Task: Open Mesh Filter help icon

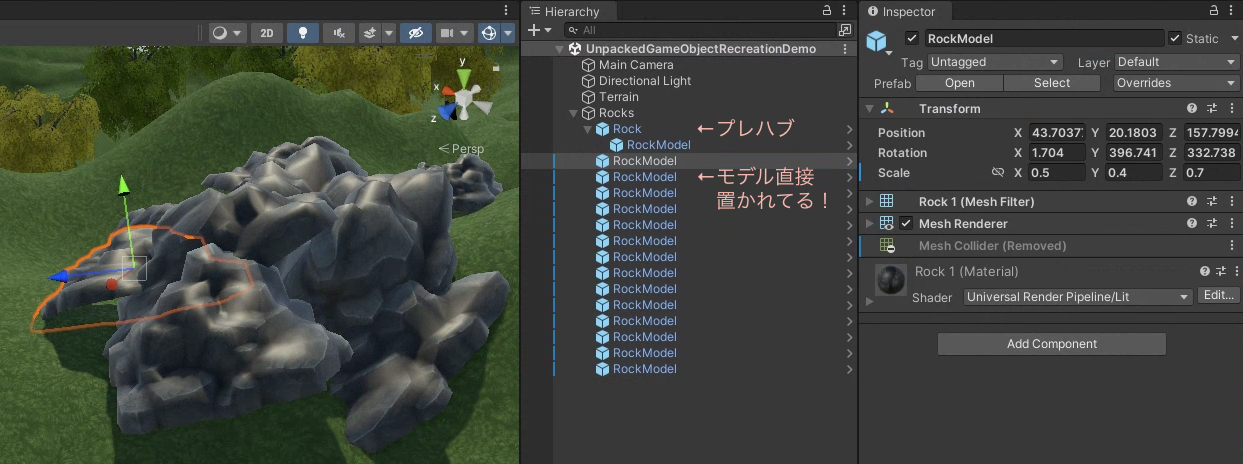Action: tap(1192, 201)
